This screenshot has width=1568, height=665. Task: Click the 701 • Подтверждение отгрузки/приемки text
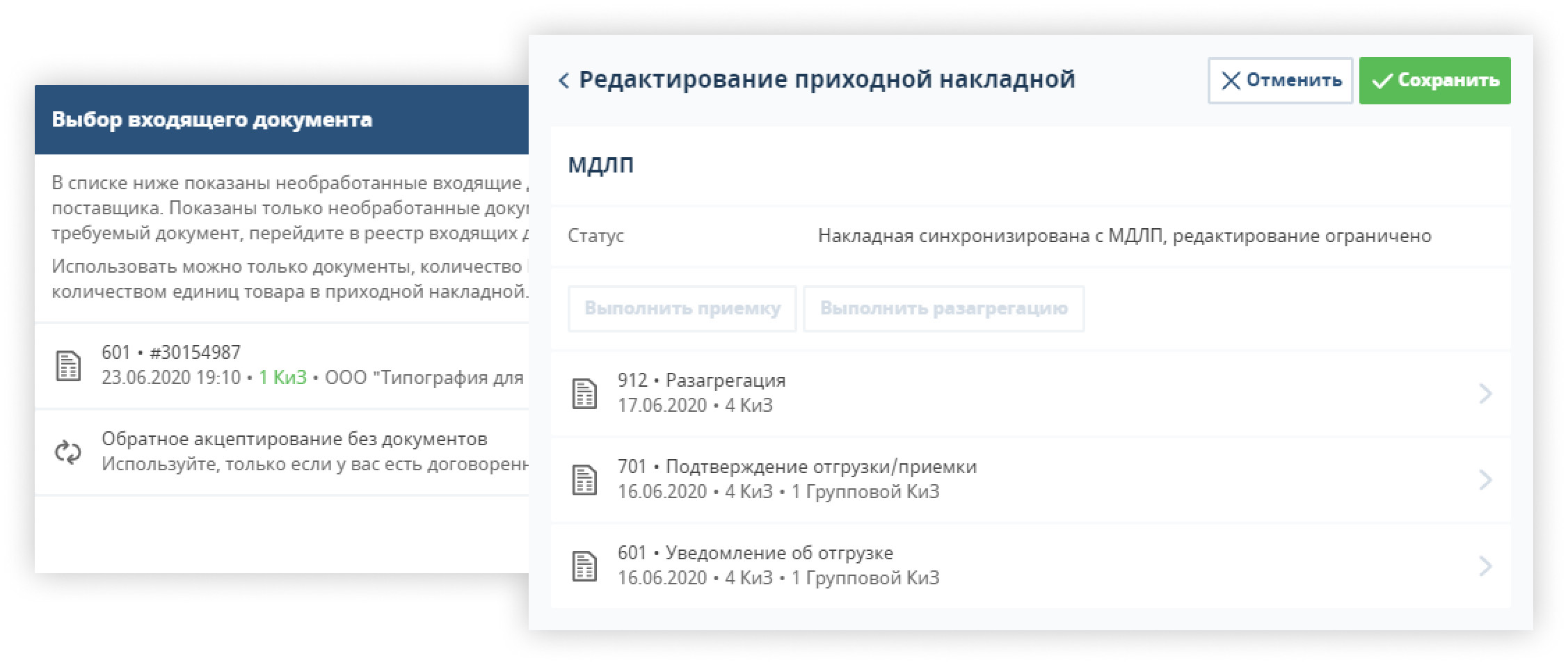pos(797,467)
